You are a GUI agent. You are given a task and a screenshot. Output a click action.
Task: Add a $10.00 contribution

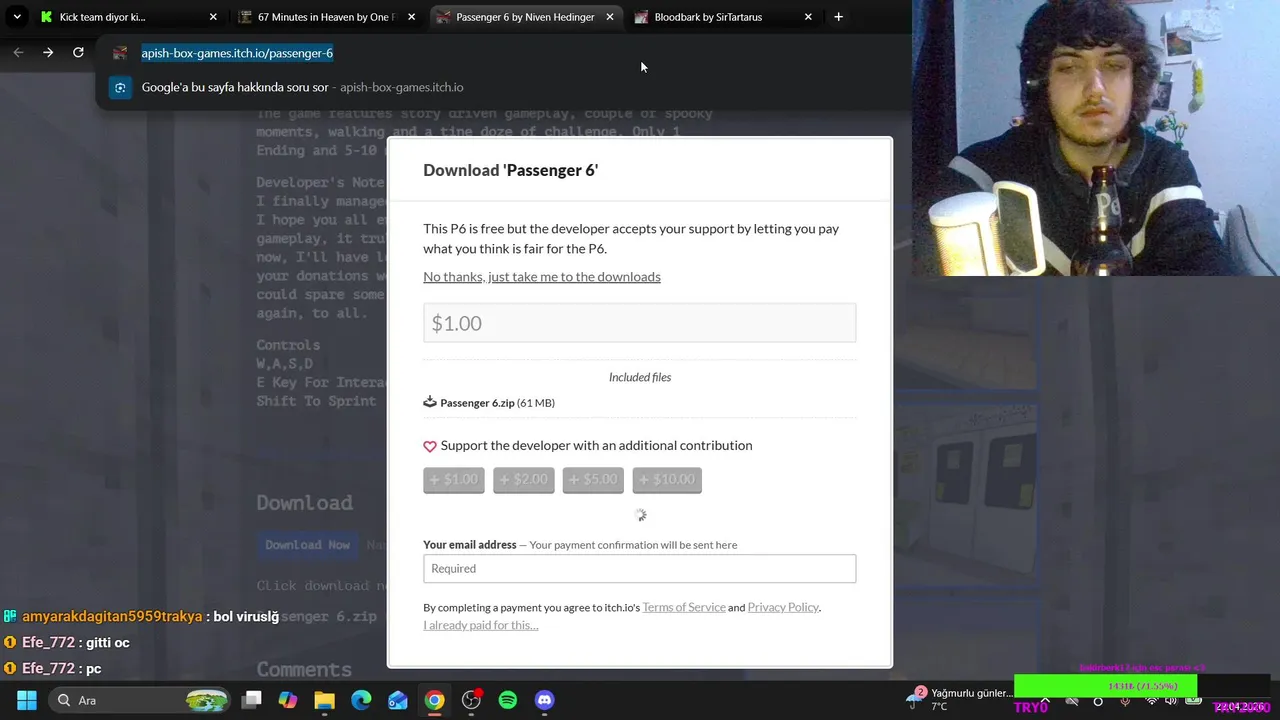(667, 480)
